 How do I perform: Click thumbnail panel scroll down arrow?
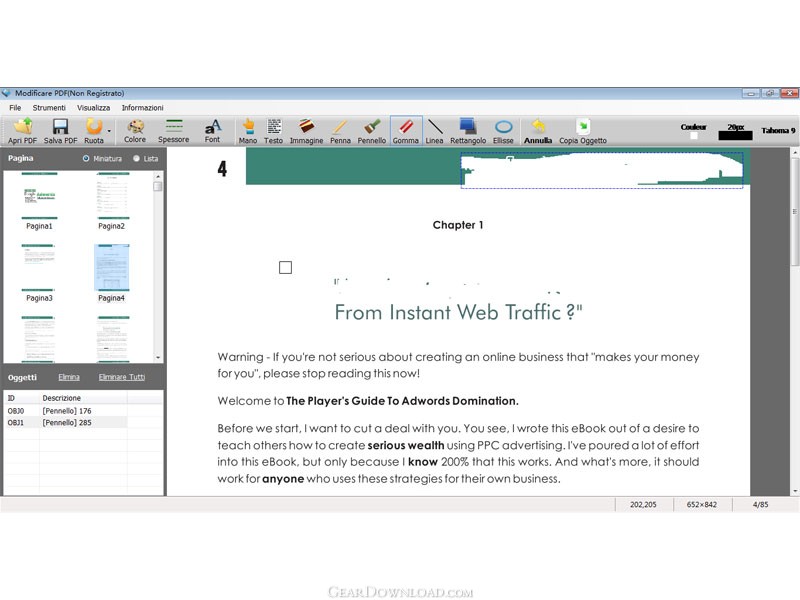[x=158, y=358]
